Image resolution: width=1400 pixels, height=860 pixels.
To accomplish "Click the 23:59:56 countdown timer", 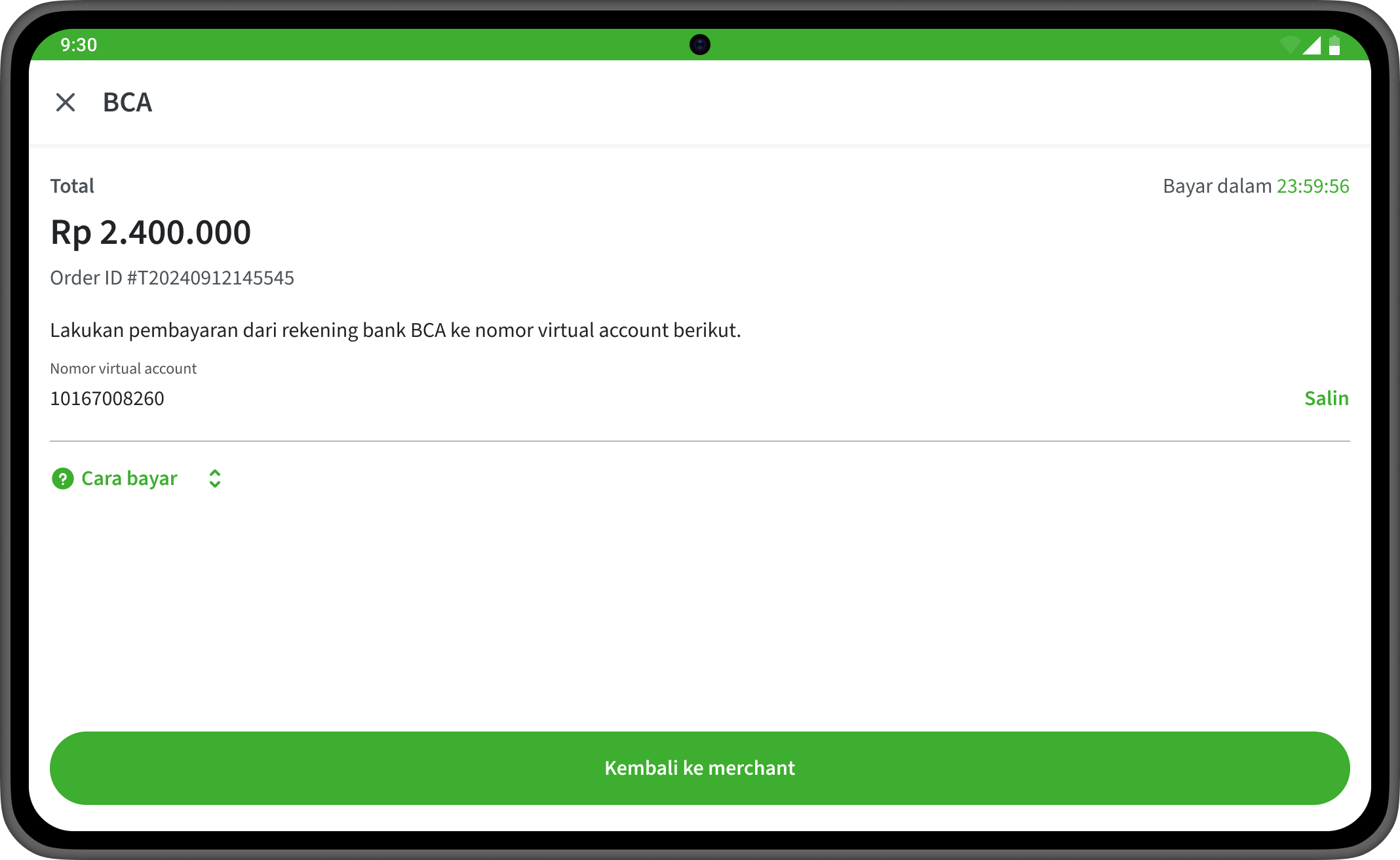I will tap(1313, 186).
